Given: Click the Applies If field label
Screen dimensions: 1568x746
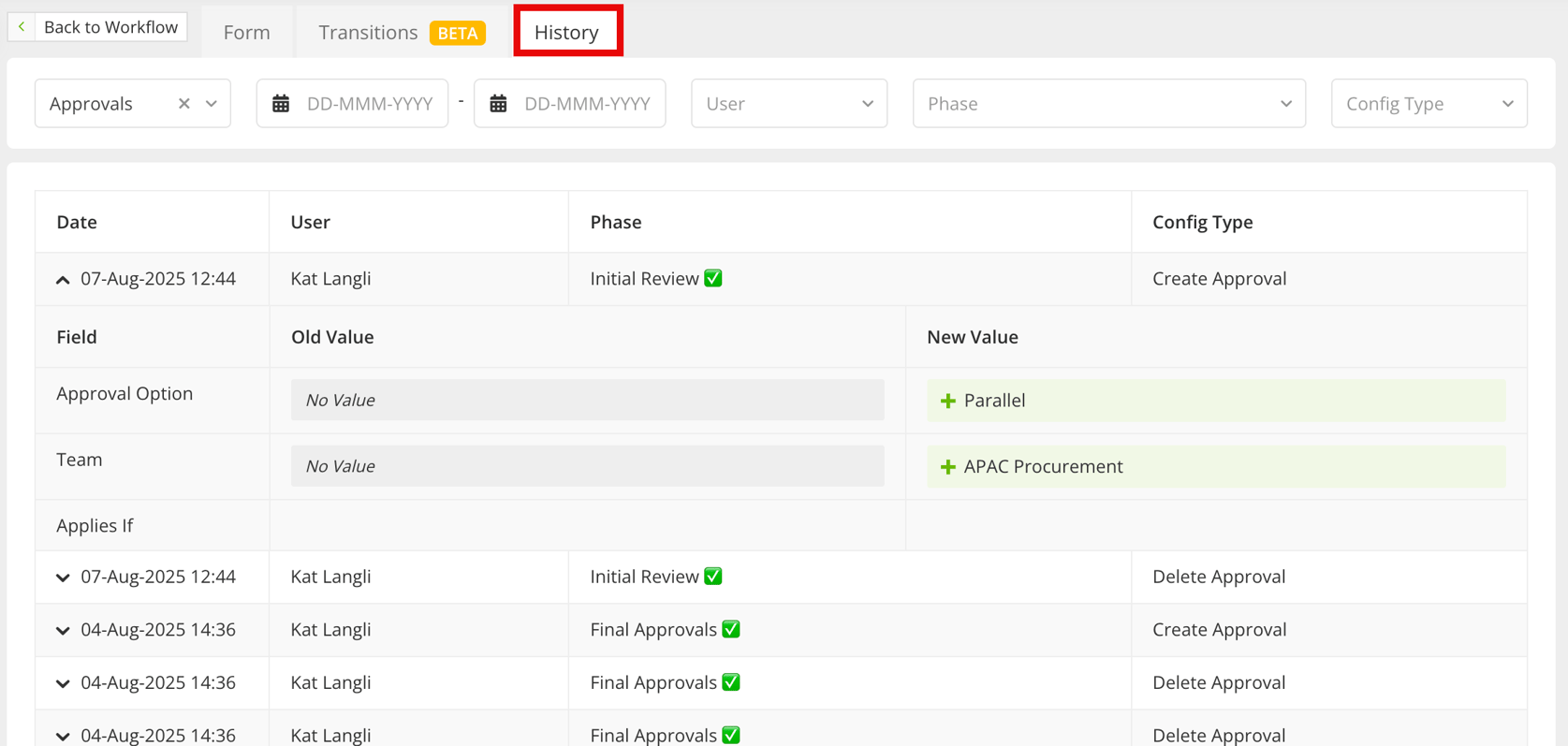Looking at the screenshot, I should pos(95,526).
